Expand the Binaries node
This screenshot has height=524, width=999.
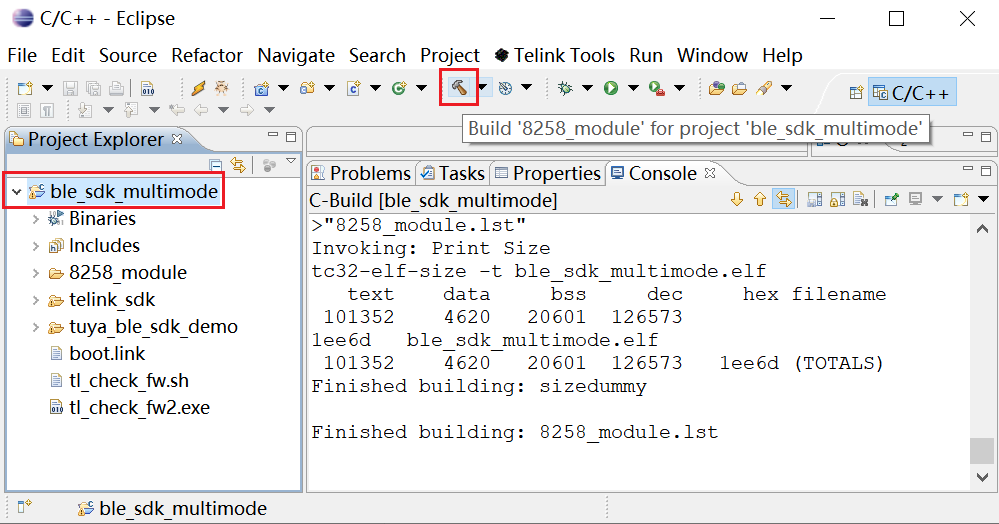click(36, 219)
